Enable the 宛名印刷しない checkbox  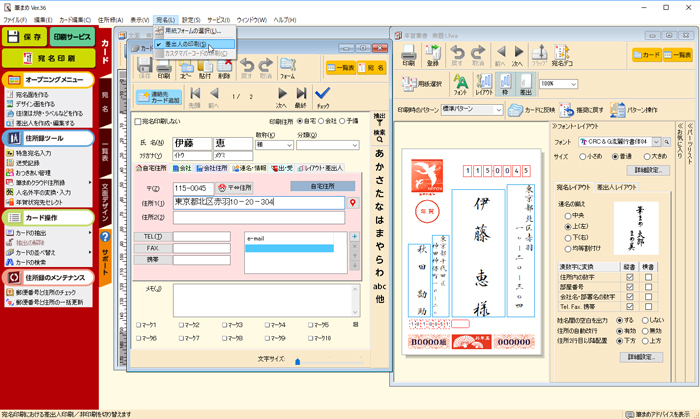click(x=137, y=122)
